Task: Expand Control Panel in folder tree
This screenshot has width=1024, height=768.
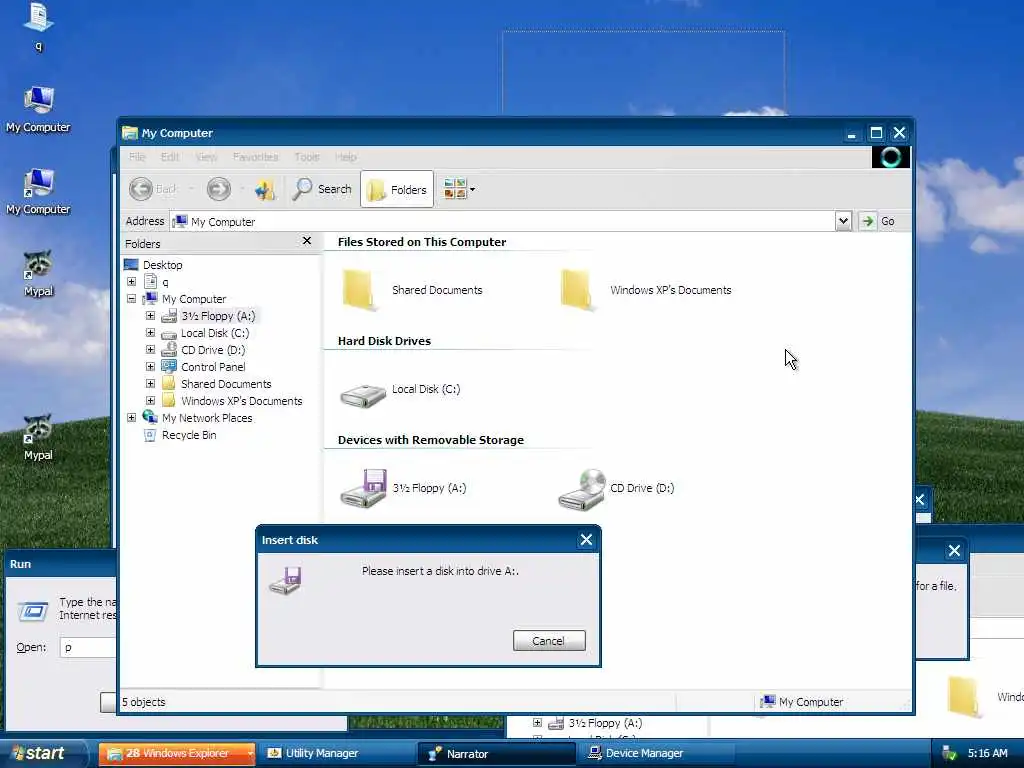Action: coord(150,366)
